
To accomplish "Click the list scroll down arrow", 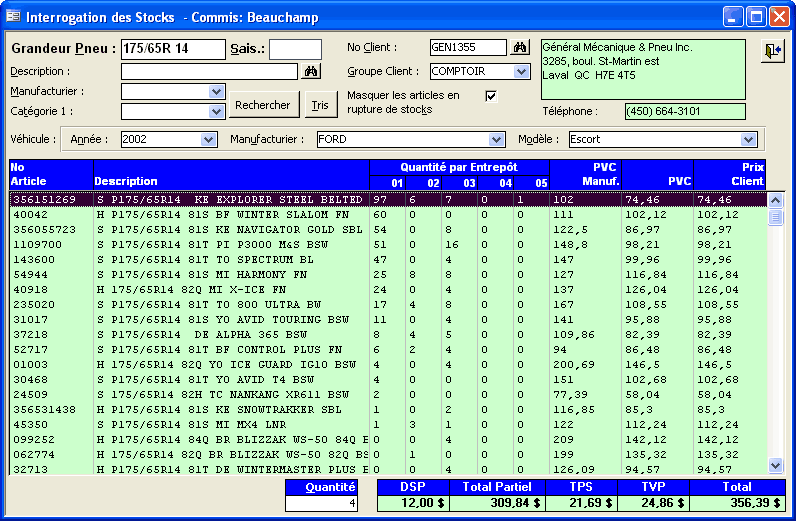I will pos(775,465).
